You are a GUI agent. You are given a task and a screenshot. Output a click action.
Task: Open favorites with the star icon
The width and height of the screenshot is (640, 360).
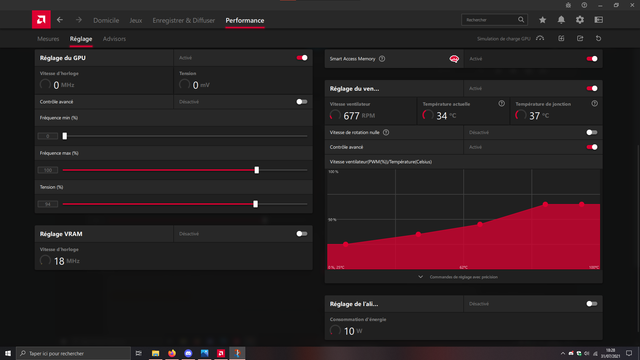tap(542, 20)
